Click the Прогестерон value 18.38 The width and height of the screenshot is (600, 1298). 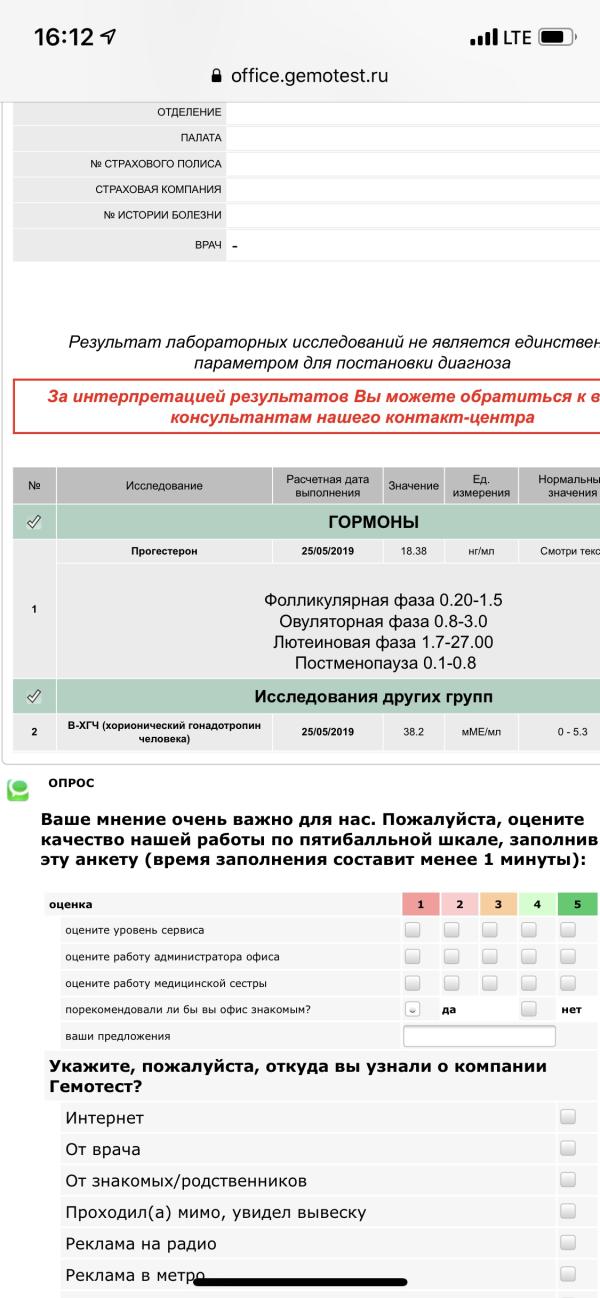pos(414,551)
